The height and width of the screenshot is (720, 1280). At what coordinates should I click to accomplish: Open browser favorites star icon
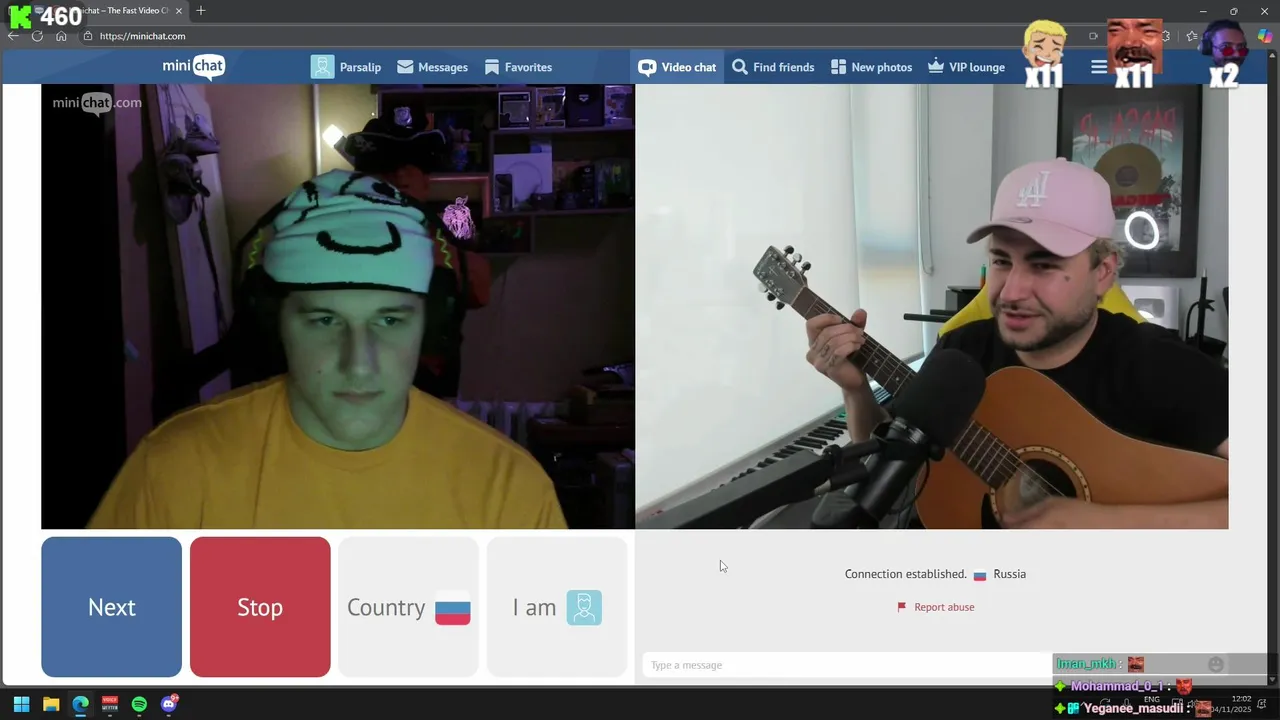click(1191, 36)
